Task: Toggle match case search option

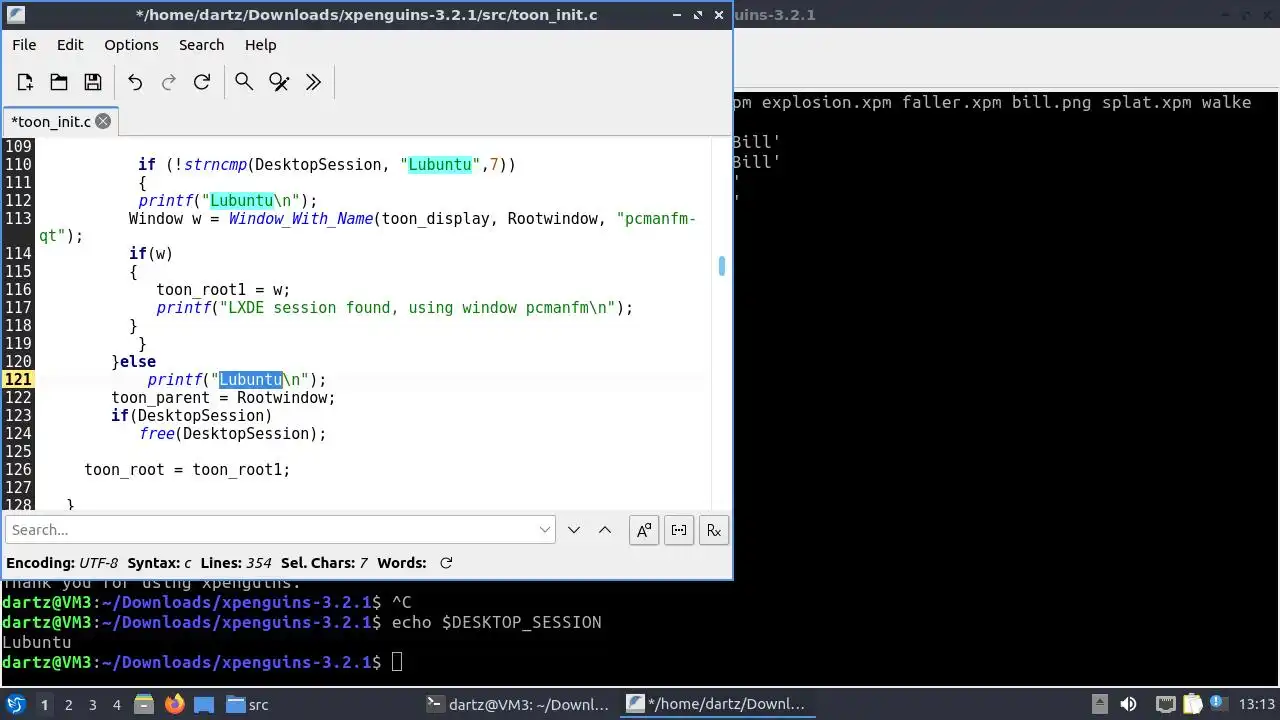Action: [x=644, y=530]
